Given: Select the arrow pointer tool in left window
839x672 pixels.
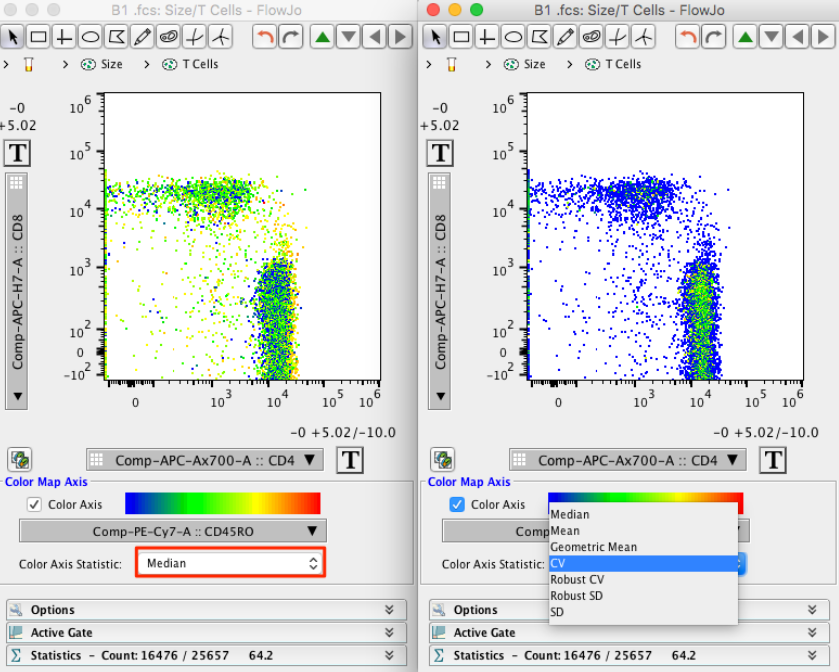Looking at the screenshot, I should pos(12,37).
